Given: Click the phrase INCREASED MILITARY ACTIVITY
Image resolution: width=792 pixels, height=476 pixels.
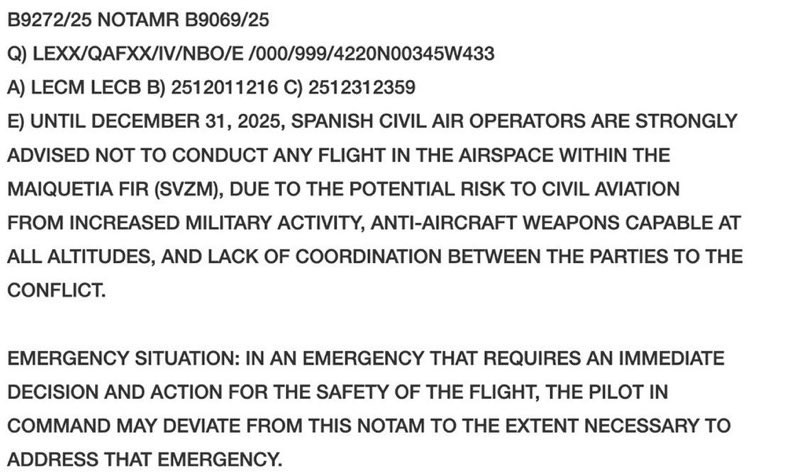Looking at the screenshot, I should coord(217,223).
